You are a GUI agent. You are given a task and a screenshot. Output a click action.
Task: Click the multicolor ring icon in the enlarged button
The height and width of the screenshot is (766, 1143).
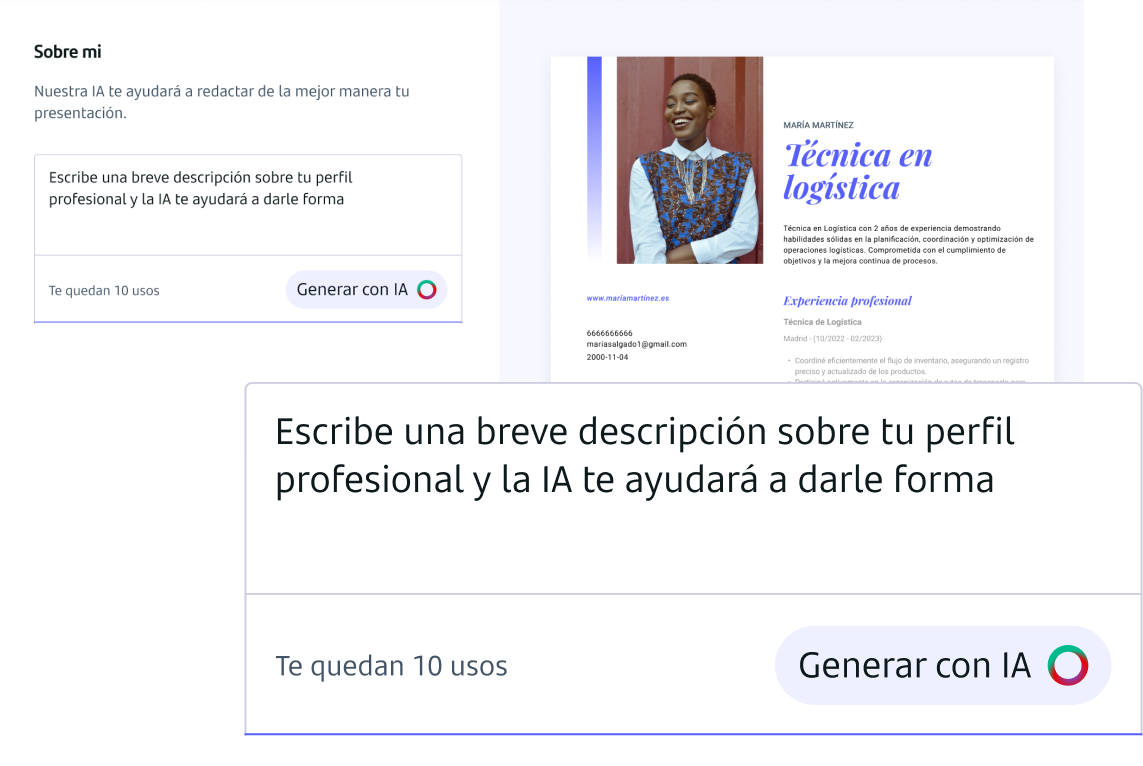1067,664
